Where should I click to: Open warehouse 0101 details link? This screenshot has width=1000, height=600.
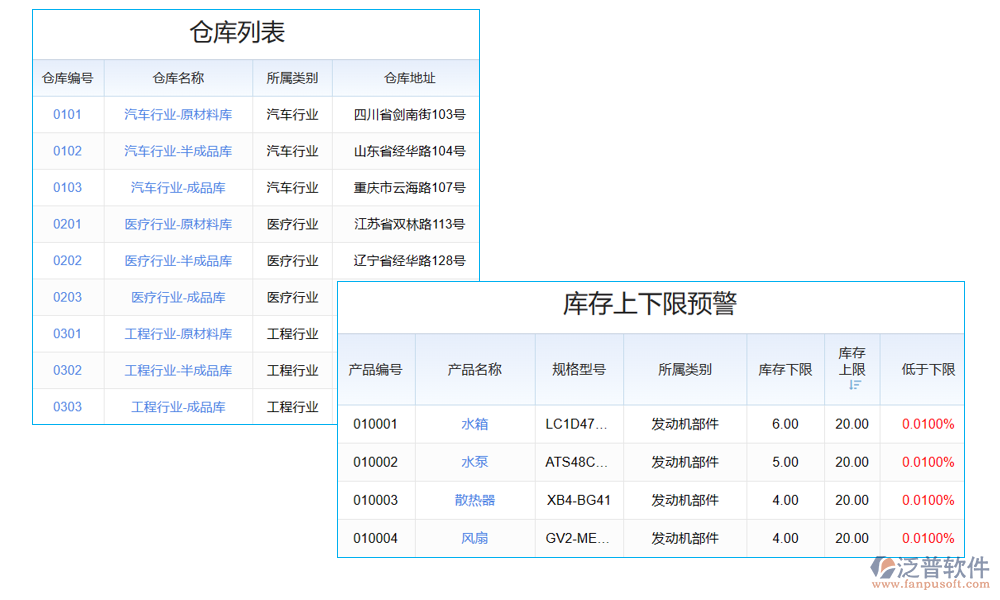(x=68, y=114)
